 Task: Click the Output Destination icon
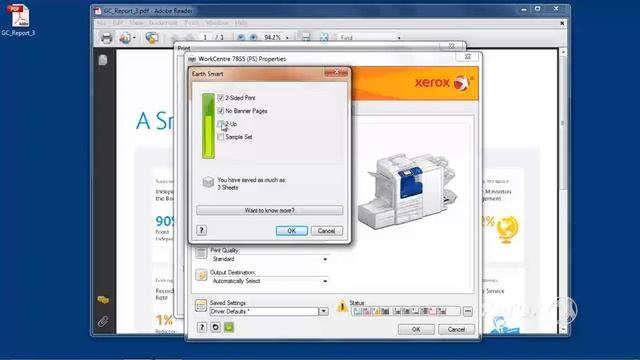click(201, 275)
